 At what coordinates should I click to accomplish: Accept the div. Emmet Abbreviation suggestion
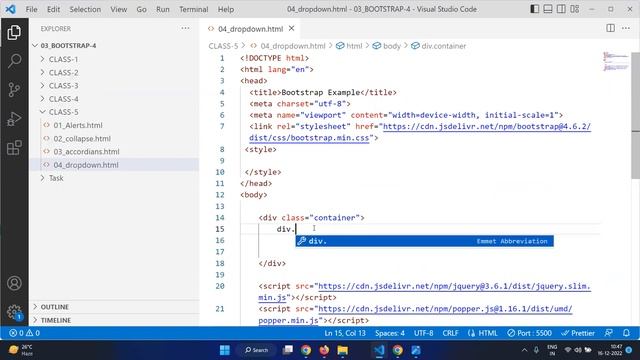(424, 241)
